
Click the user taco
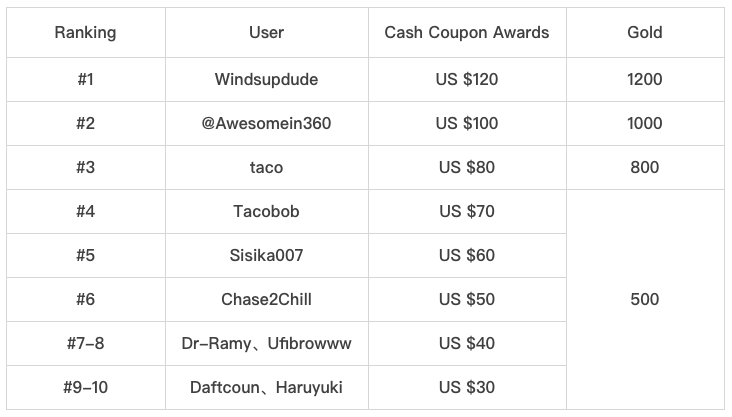coord(266,167)
